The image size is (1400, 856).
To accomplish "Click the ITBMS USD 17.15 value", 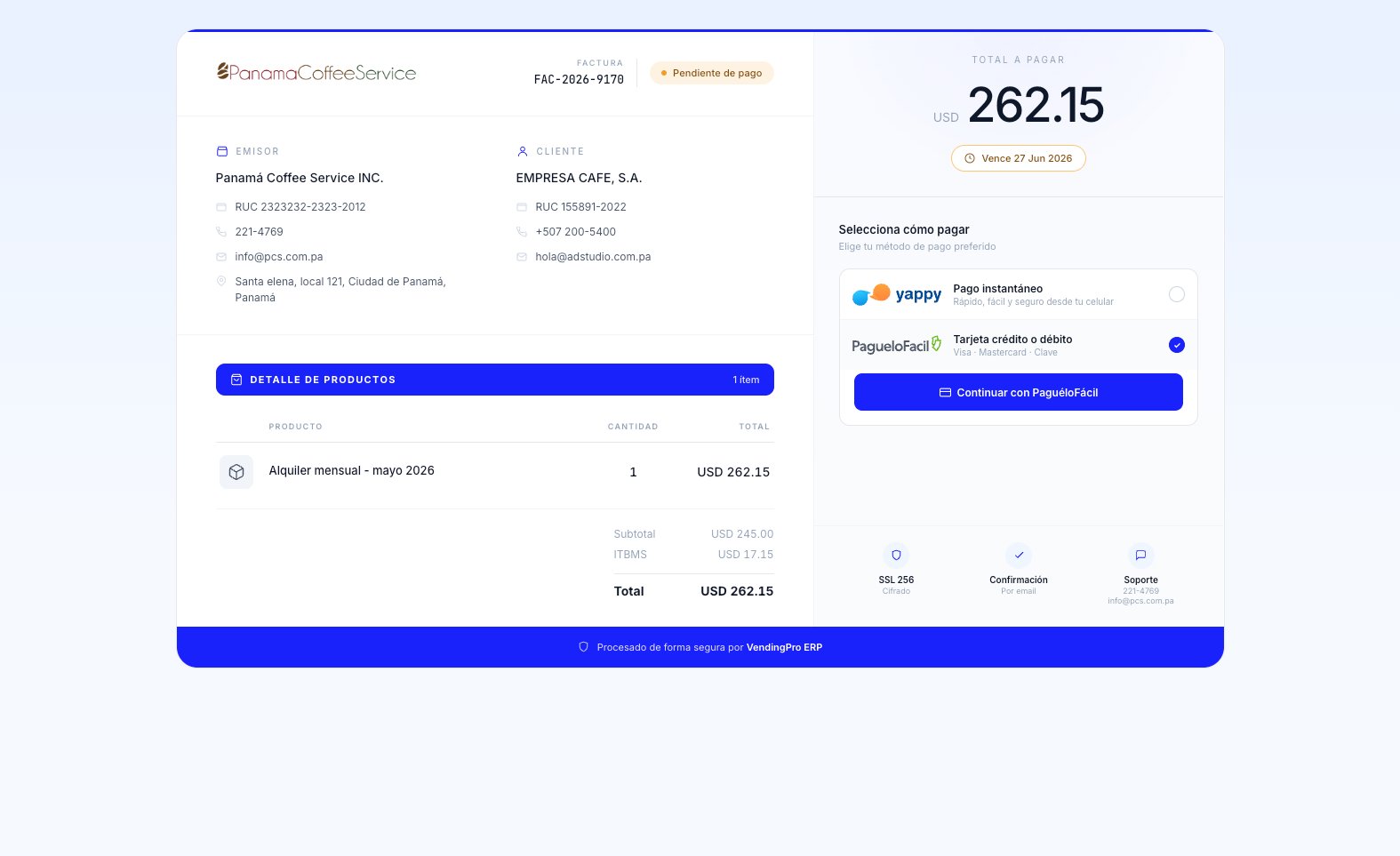I will tap(746, 555).
